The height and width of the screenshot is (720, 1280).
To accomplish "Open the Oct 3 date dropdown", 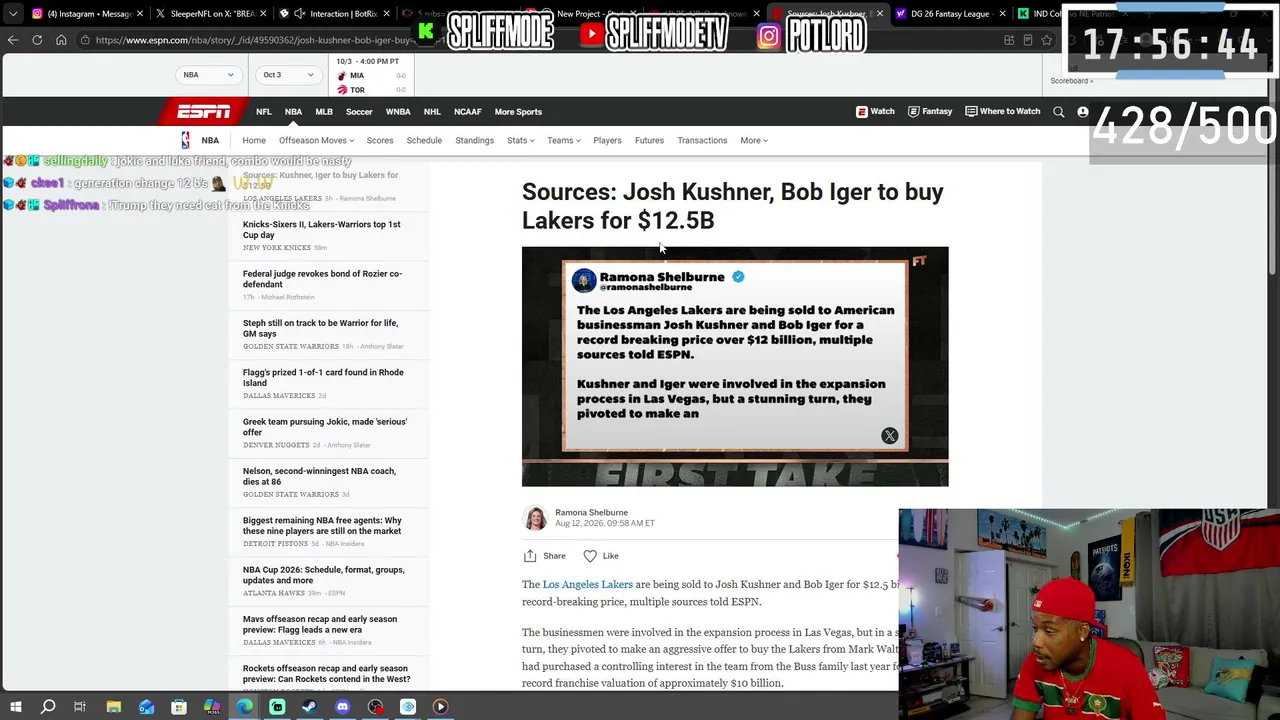I will tap(288, 75).
